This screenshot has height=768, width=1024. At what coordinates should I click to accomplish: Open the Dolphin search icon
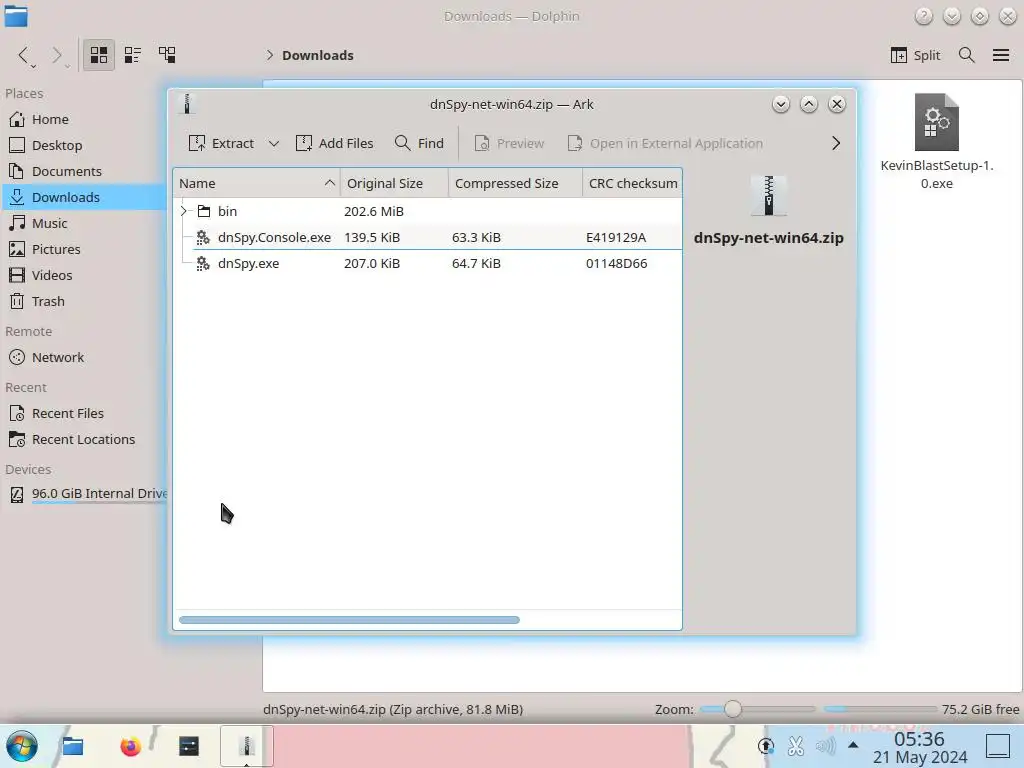967,56
